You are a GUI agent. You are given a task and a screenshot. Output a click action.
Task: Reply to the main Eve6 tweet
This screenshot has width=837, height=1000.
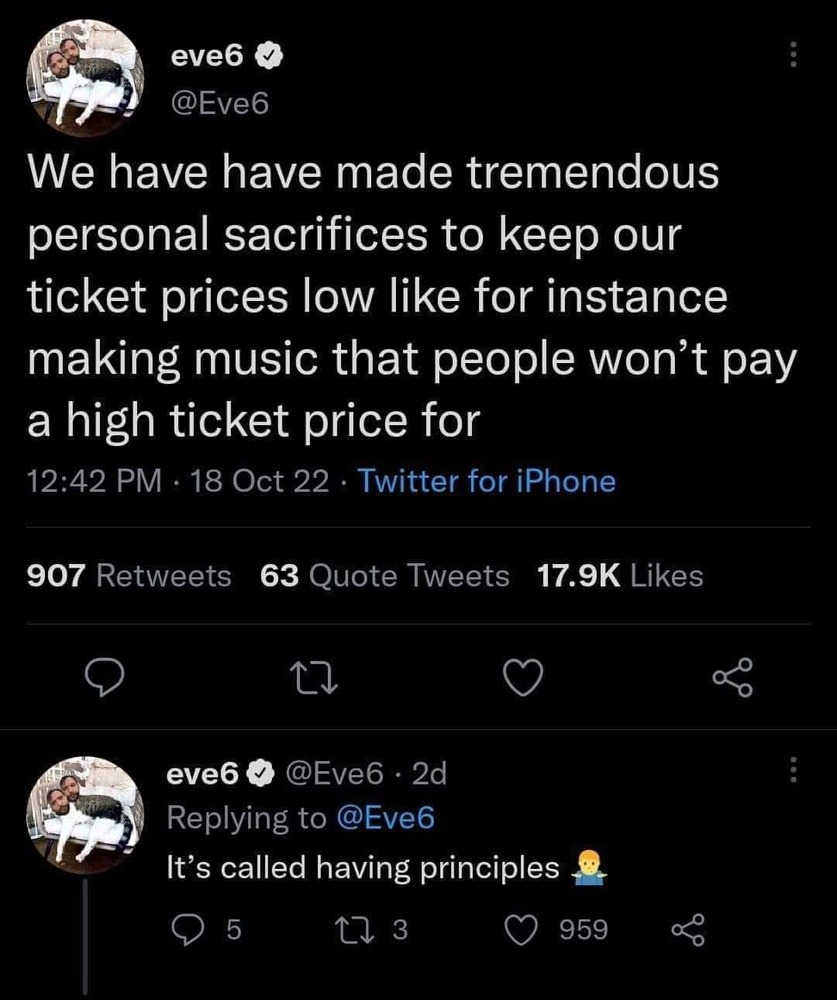(102, 679)
